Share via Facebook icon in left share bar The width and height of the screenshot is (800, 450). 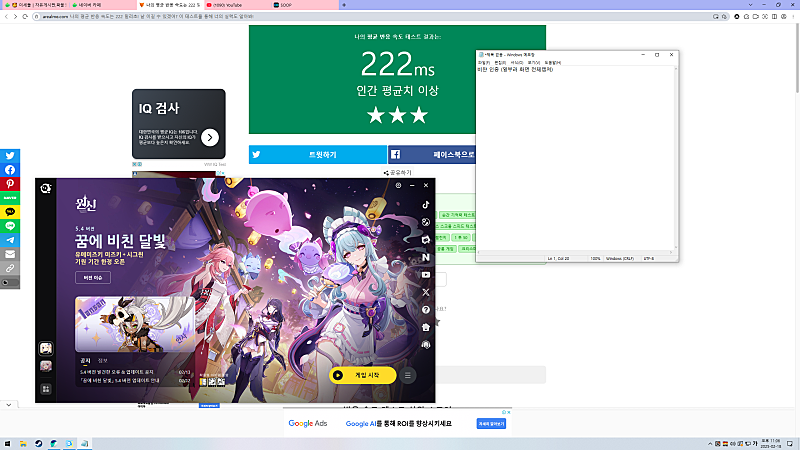click(x=10, y=170)
